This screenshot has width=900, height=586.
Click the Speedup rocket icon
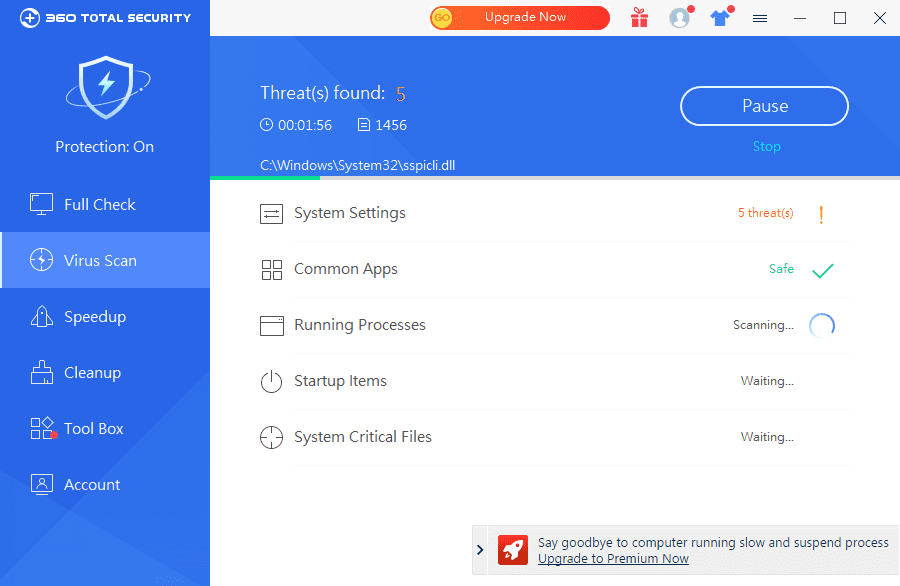pyautogui.click(x=41, y=316)
